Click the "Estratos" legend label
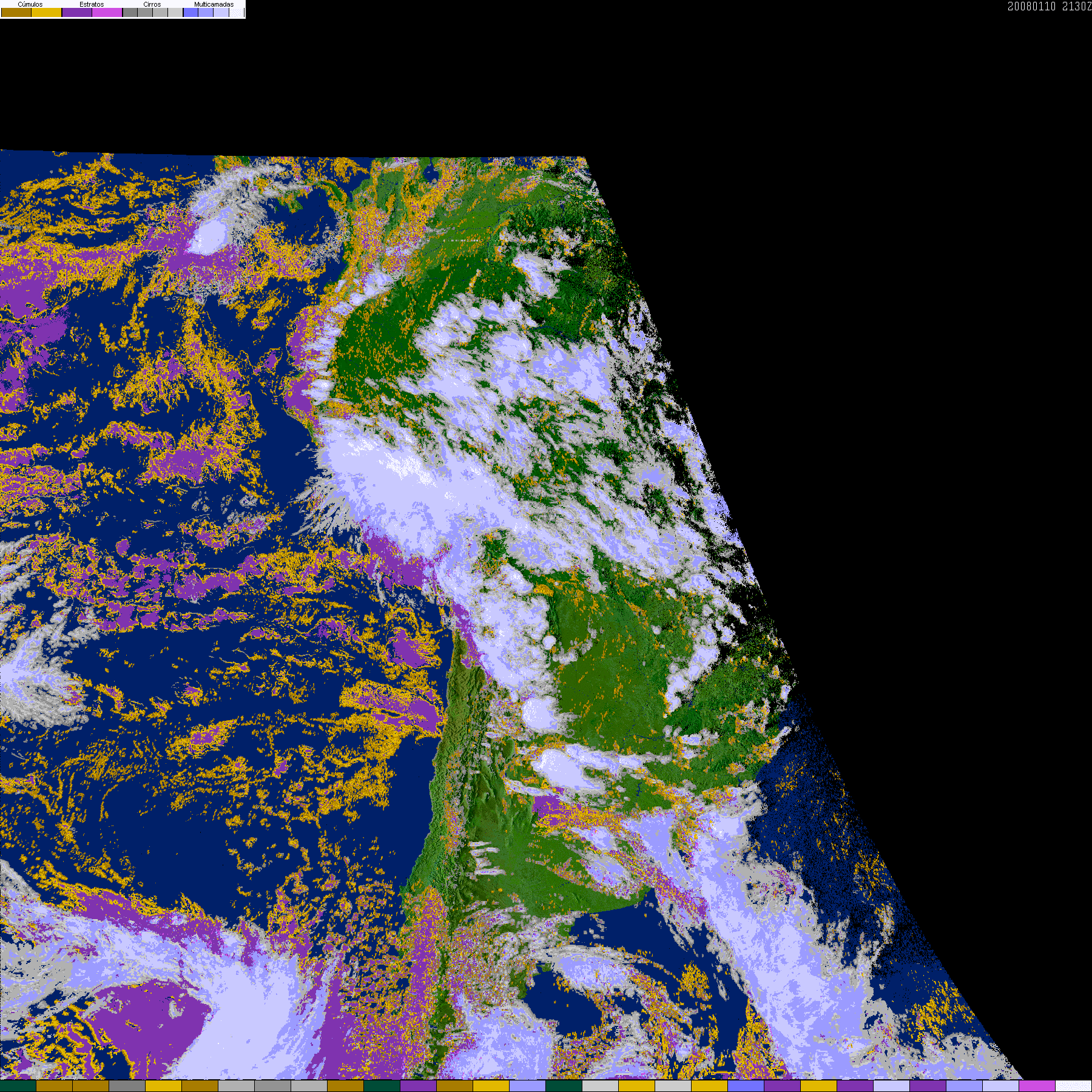The height and width of the screenshot is (1092, 1092). pyautogui.click(x=92, y=4)
